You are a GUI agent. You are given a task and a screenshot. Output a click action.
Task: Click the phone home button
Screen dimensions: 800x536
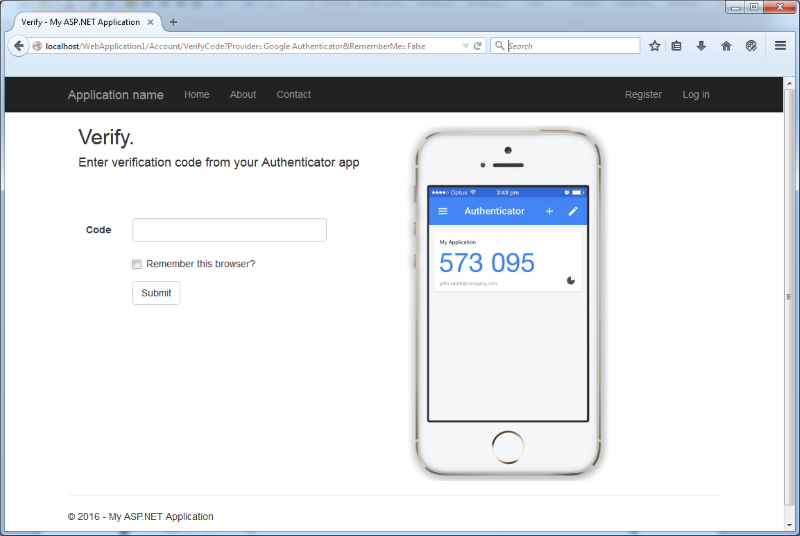(508, 447)
